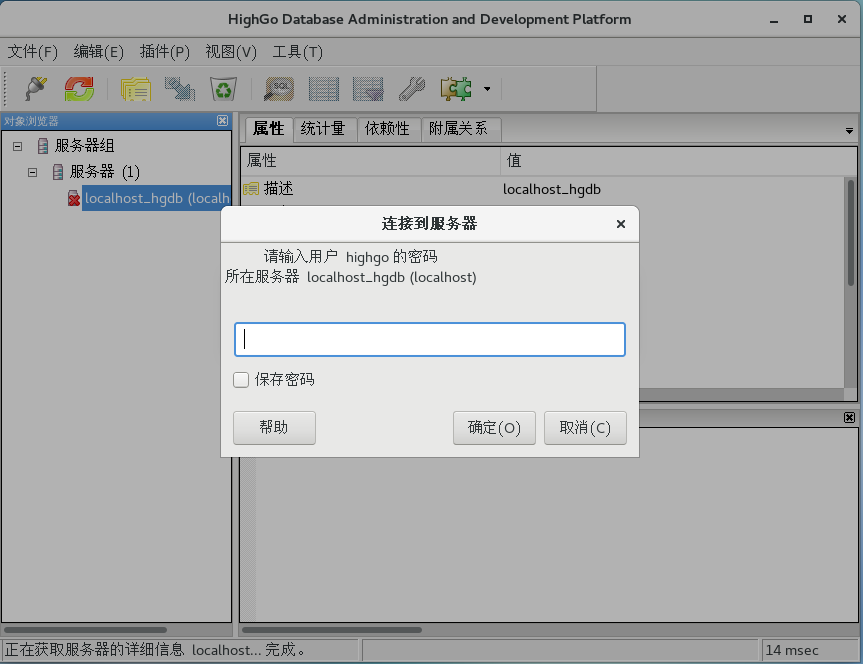863x664 pixels.
Task: Open the maintenance wrench toolbar icon
Action: click(x=411, y=89)
